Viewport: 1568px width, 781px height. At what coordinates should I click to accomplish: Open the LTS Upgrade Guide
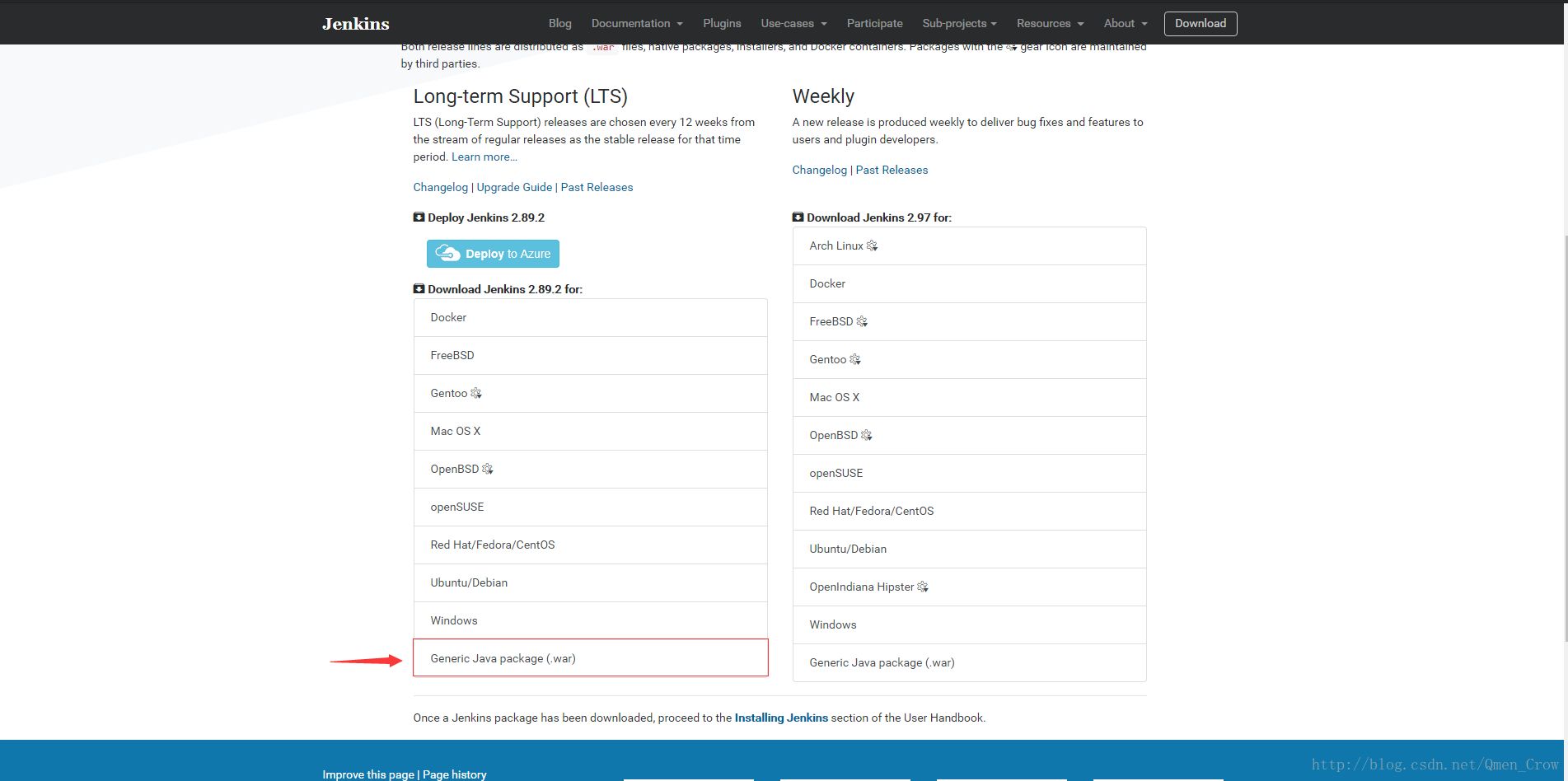pos(514,187)
